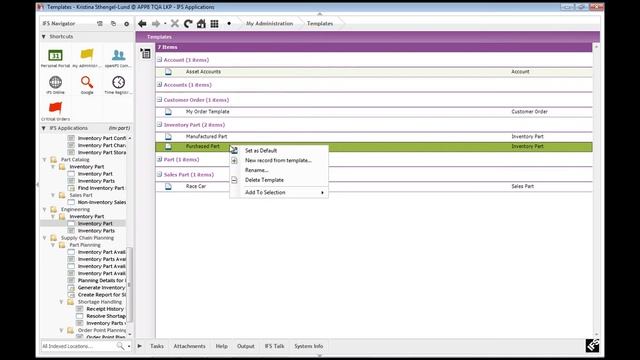The width and height of the screenshot is (640, 360).
Task: Refresh the page with the circular arrow
Action: [188, 24]
